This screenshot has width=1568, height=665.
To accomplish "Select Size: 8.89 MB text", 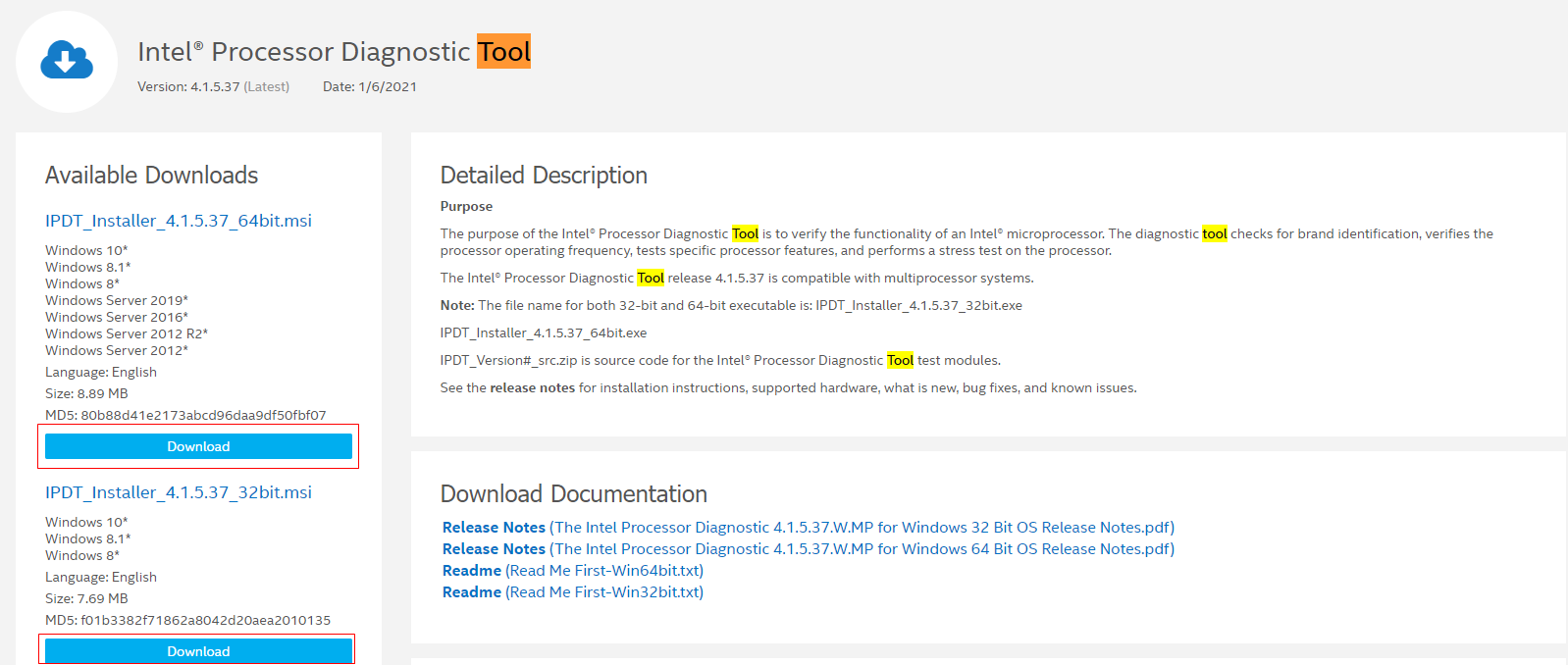I will click(86, 393).
